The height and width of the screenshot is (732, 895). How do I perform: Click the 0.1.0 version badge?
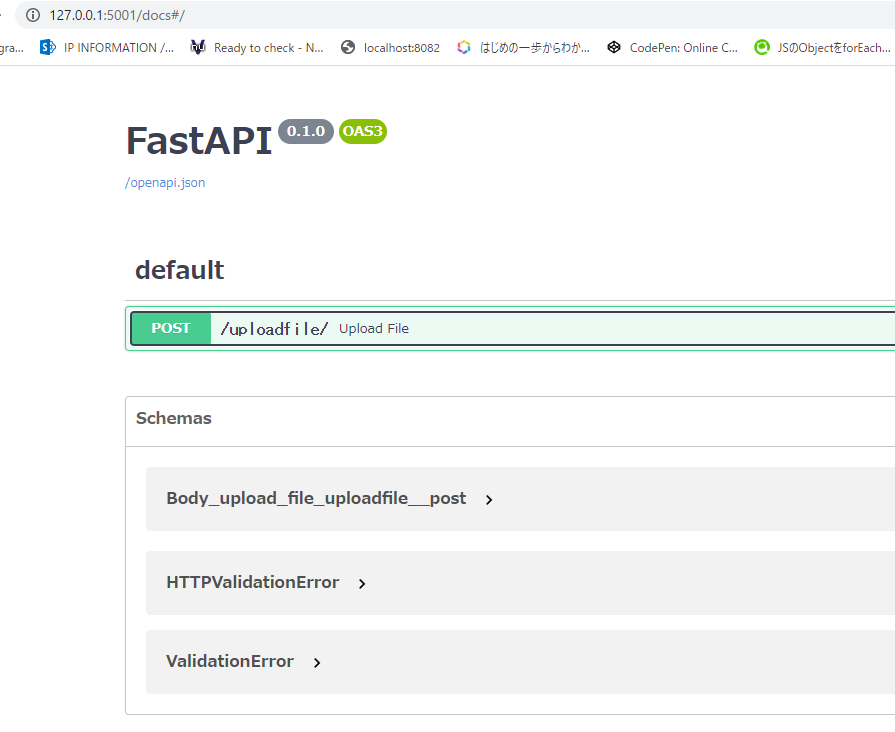tap(306, 131)
